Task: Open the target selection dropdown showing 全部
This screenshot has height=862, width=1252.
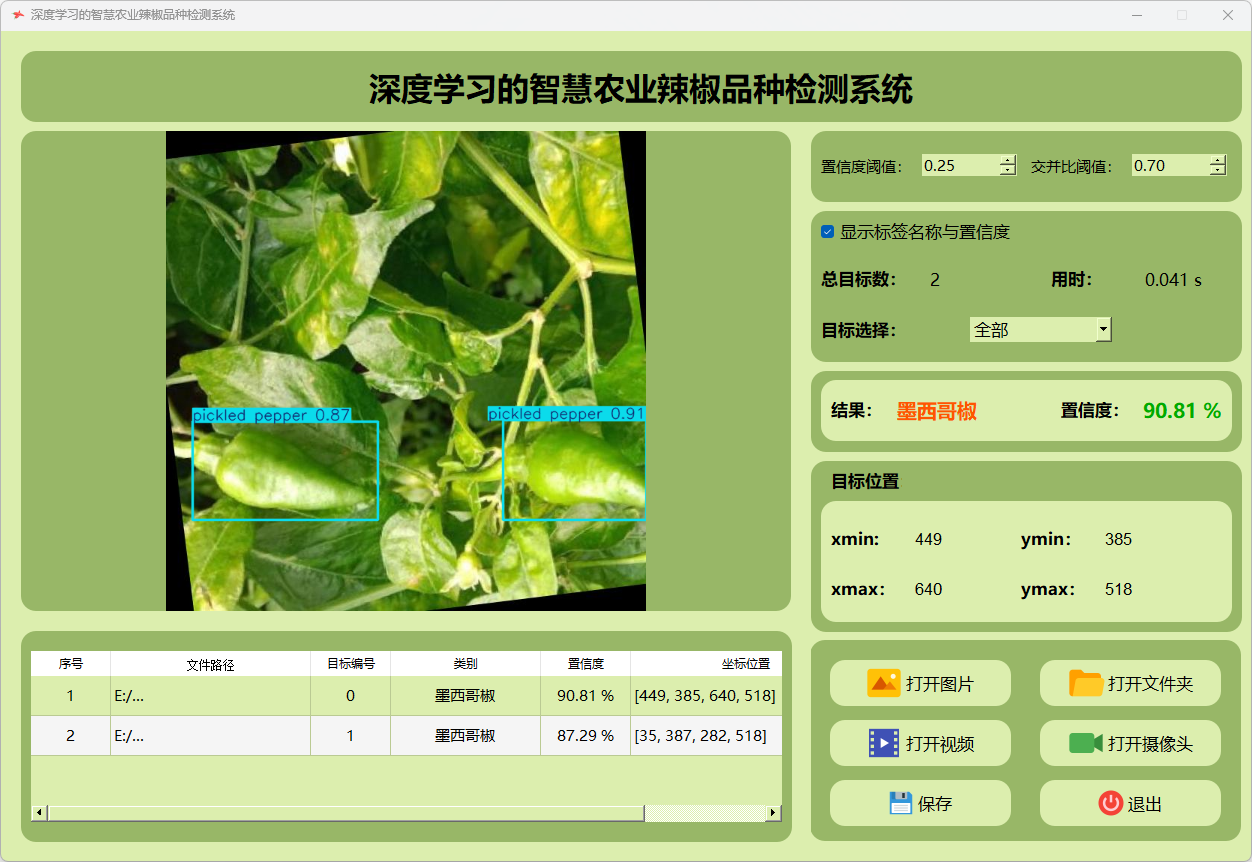Action: pos(1040,329)
